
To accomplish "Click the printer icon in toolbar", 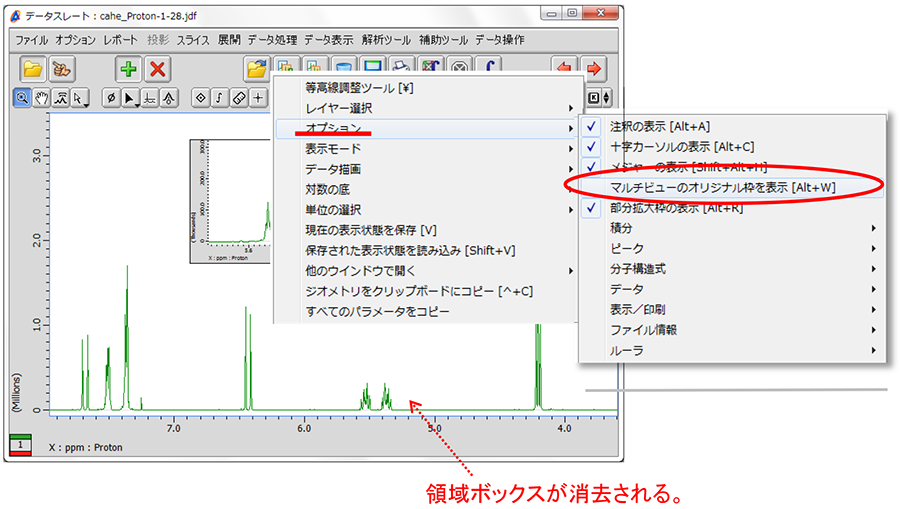I will click(402, 69).
